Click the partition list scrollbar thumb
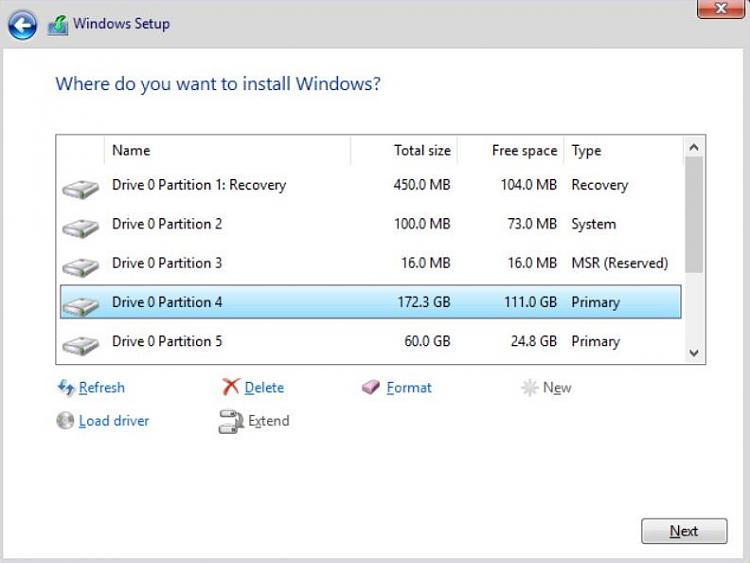Viewport: 750px width, 563px height. click(694, 215)
